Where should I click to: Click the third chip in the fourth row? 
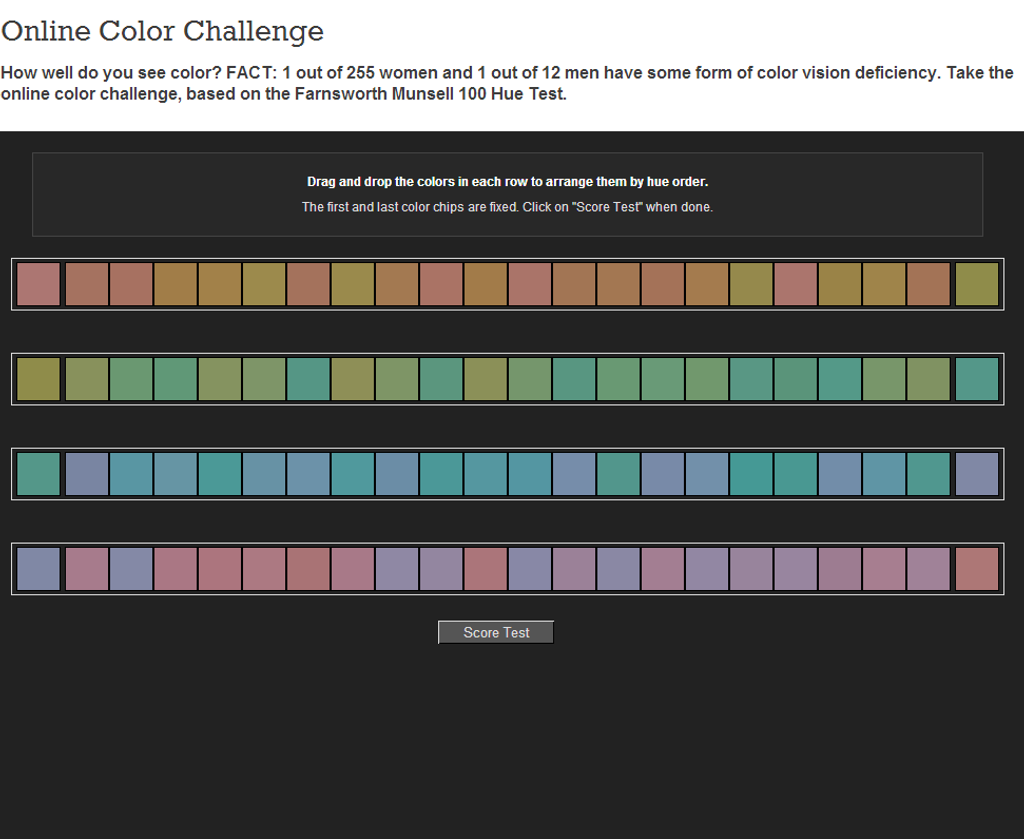click(x=131, y=569)
